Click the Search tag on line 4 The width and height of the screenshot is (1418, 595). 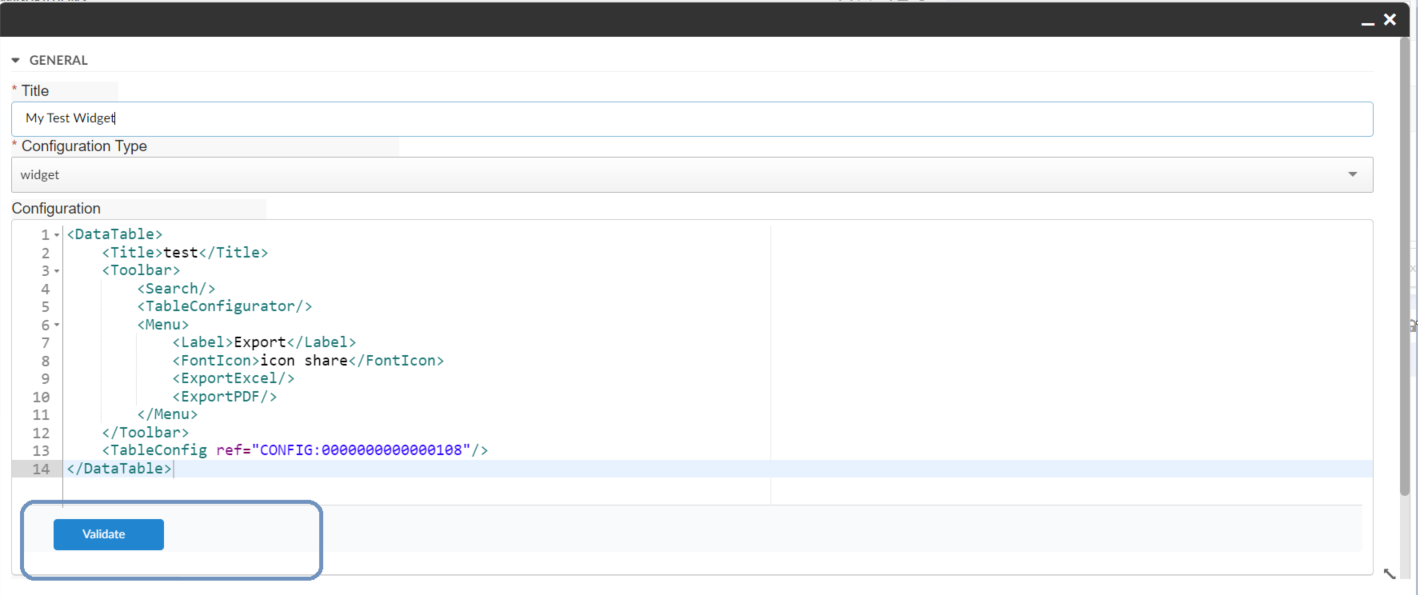[176, 289]
